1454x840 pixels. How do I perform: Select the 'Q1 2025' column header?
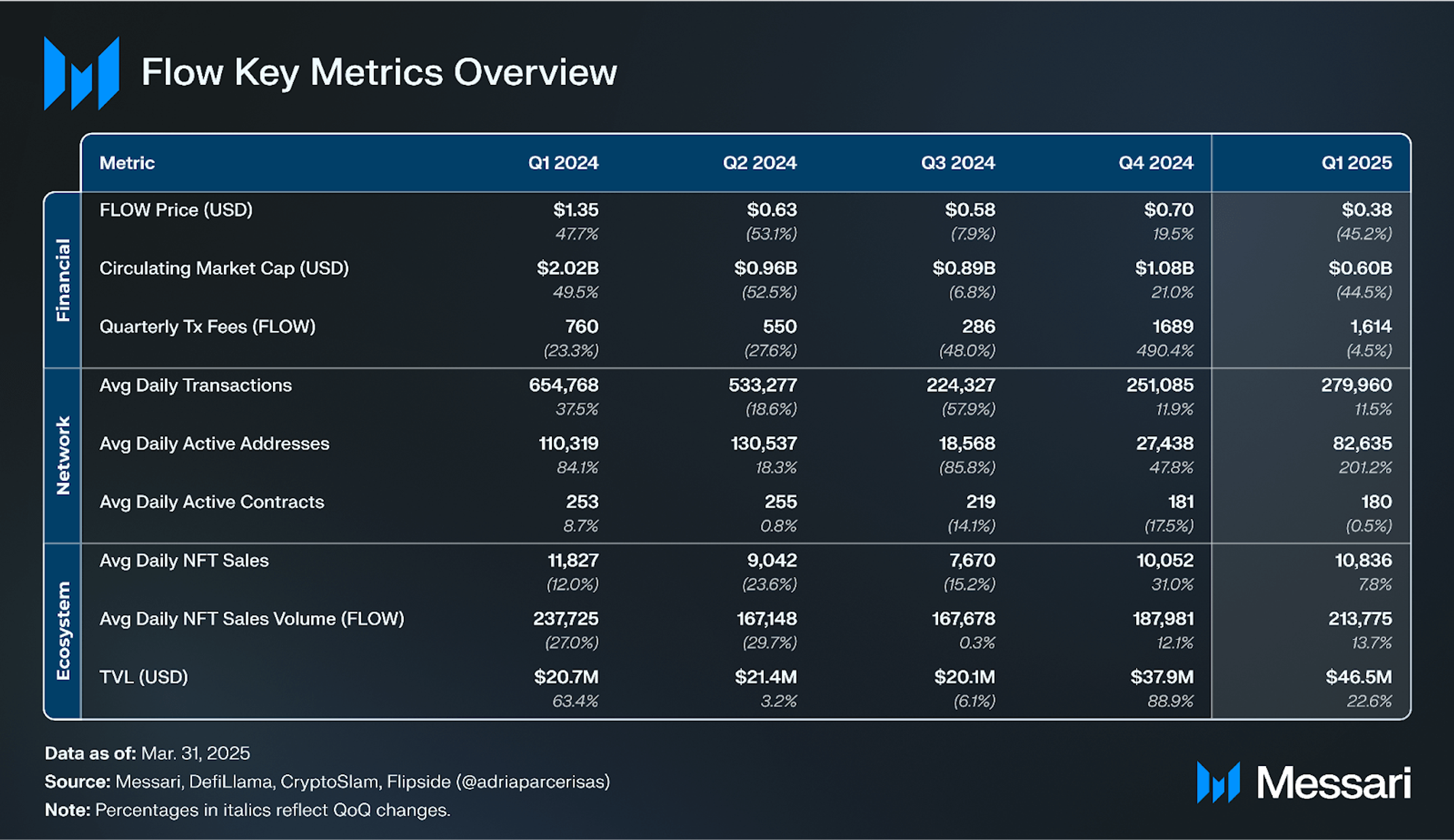tap(1356, 163)
